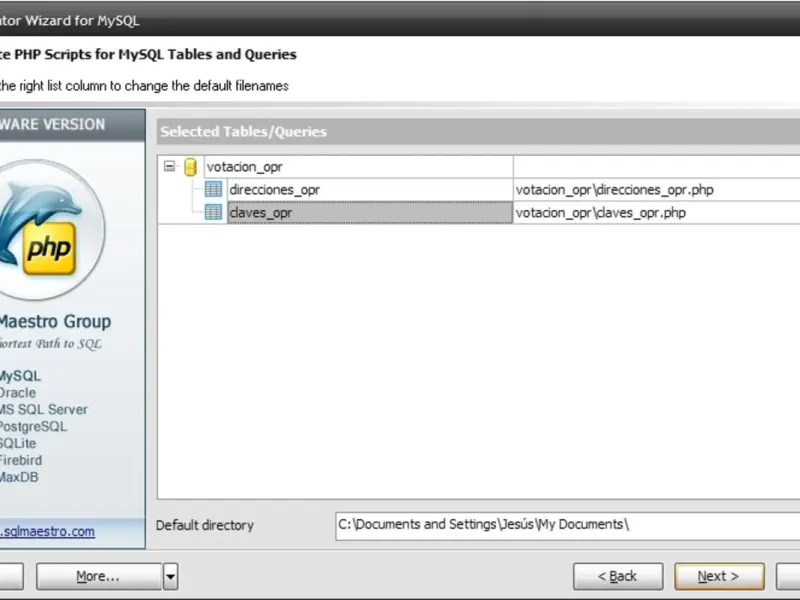The height and width of the screenshot is (600, 800).
Task: Click filename votacion_opr\direcciones_opr.php cell
Action: click(x=657, y=190)
